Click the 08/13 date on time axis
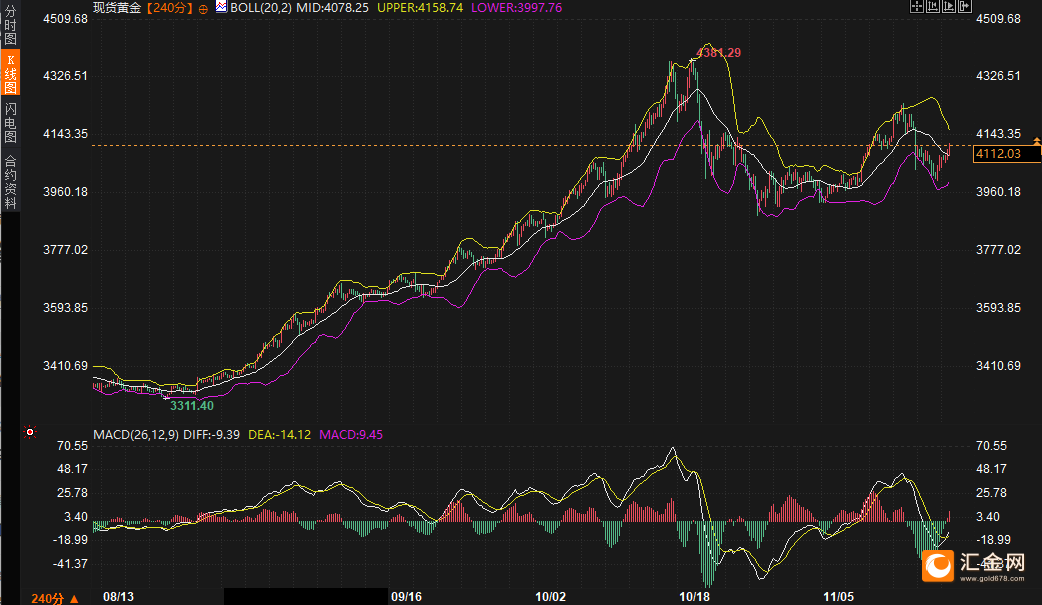Viewport: 1042px width, 605px height. coord(118,596)
